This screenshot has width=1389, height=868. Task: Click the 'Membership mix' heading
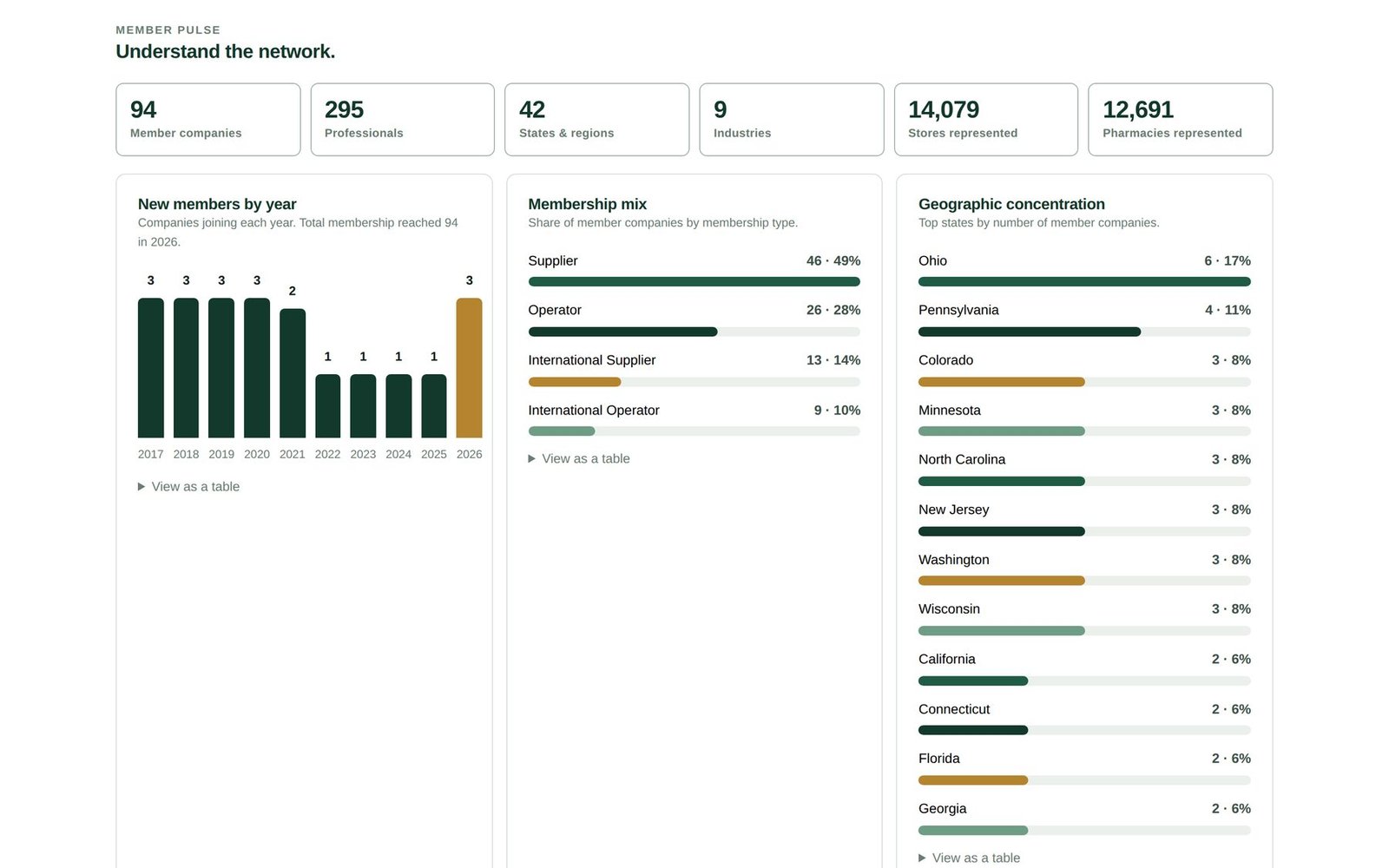pos(588,204)
